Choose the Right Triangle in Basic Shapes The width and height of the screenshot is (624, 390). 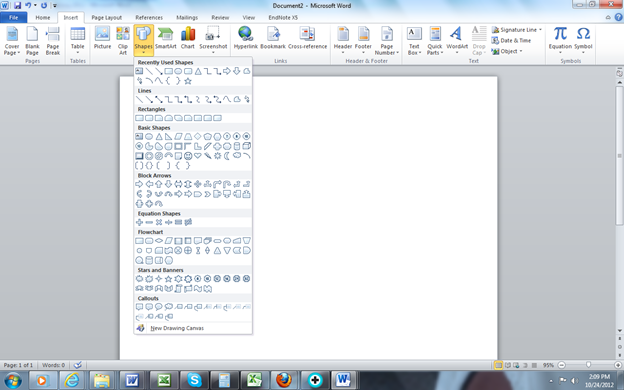[168, 136]
